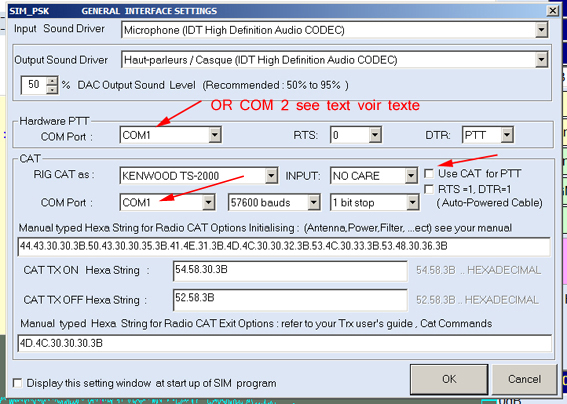This screenshot has height=404, width=567.
Task: Click the CAT init hexa string field
Action: tap(284, 247)
